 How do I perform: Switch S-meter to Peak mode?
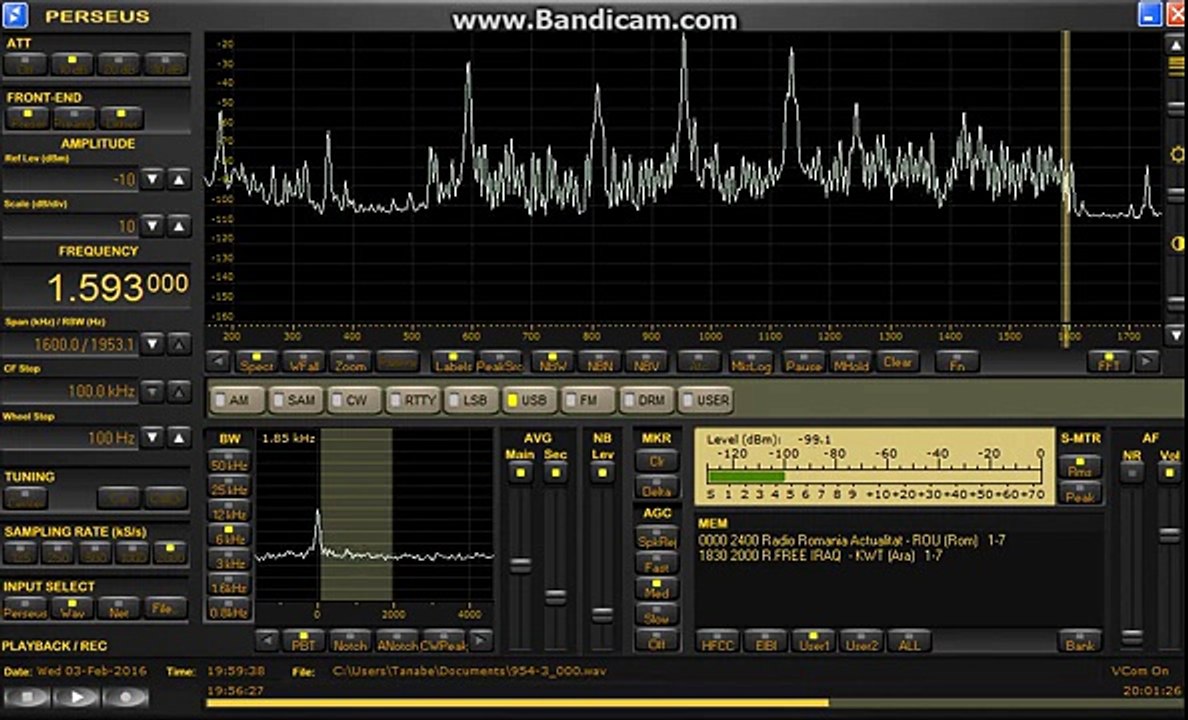[1080, 493]
